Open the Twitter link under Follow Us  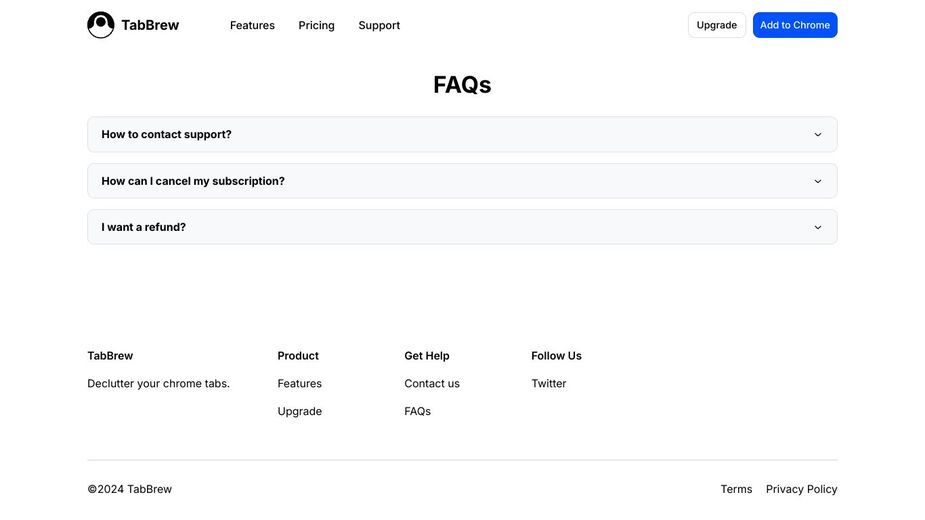[549, 384]
